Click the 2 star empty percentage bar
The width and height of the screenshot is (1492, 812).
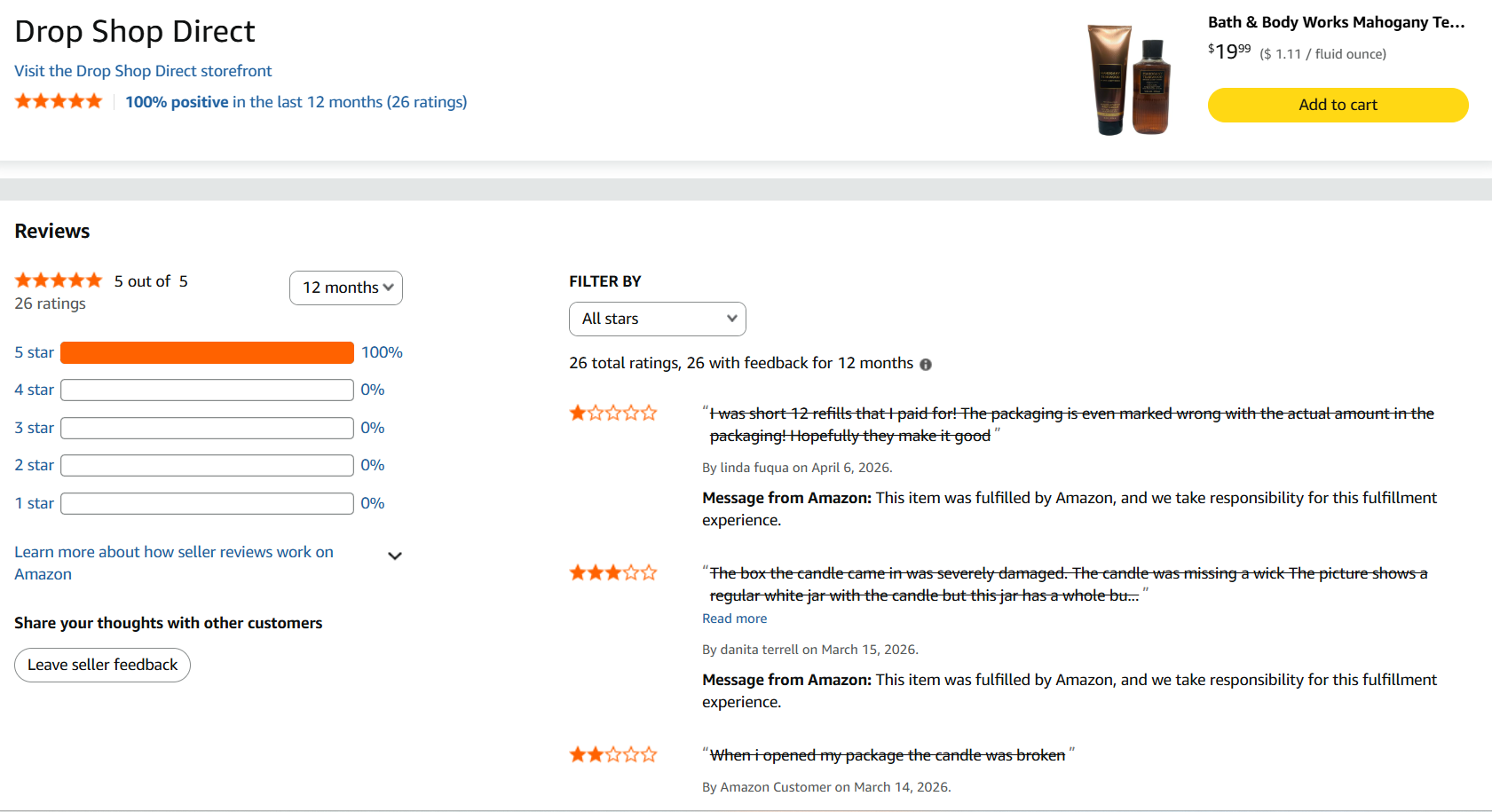point(207,465)
